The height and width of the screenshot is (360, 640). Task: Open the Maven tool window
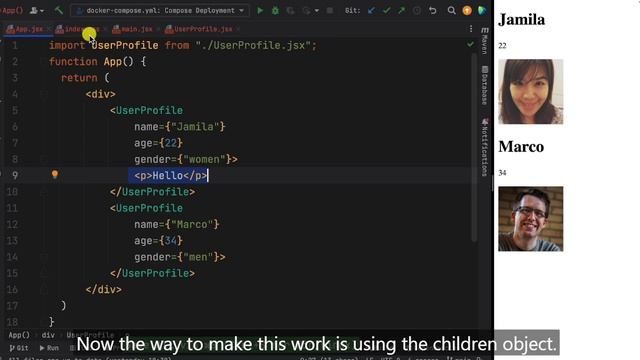484,41
